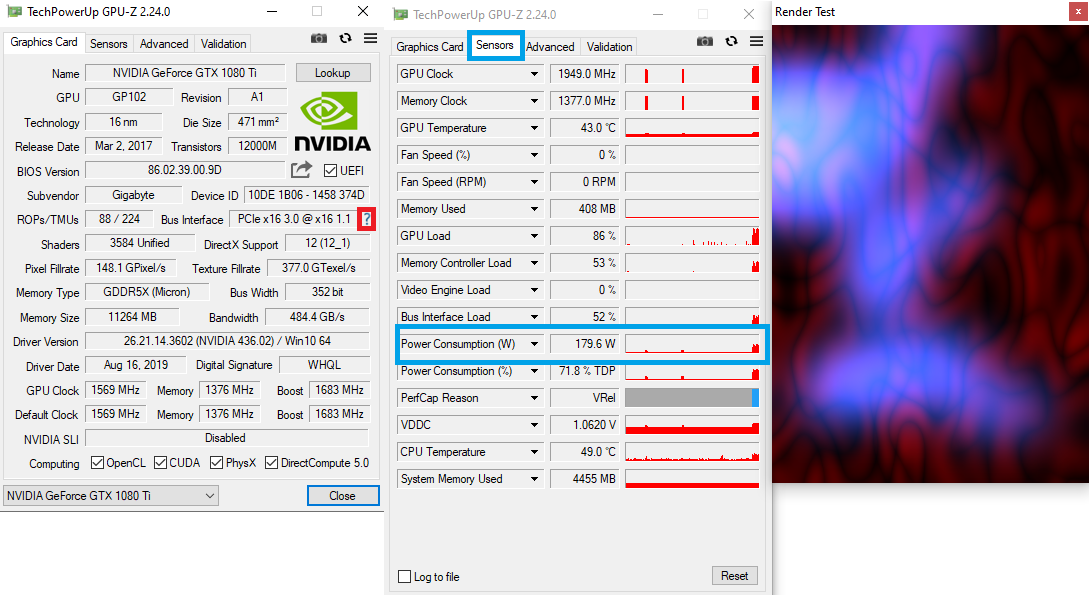Click the VDDC history graph
Screen dimensions: 1090x596
tap(692, 425)
